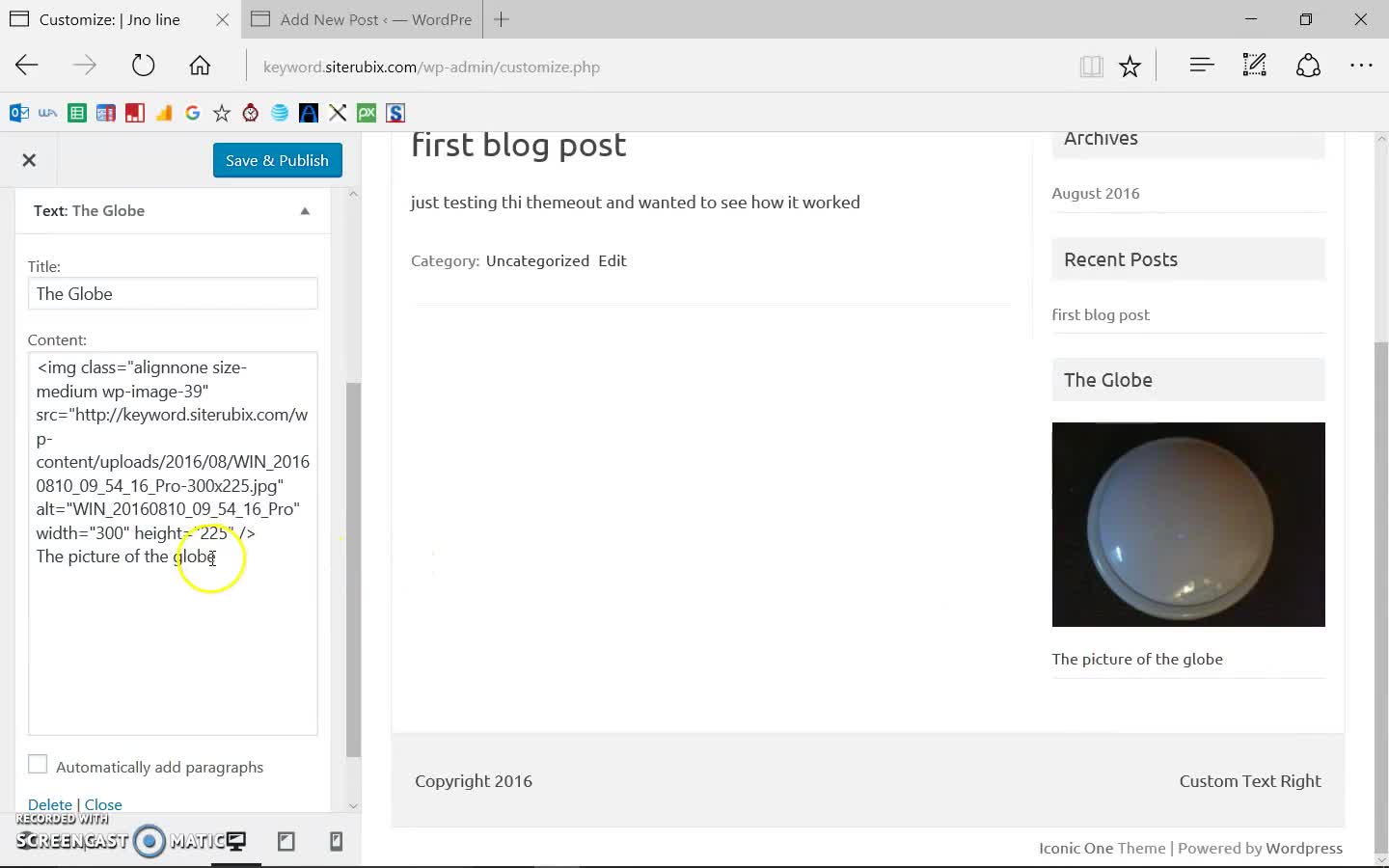This screenshot has width=1389, height=868.
Task: Close the Customizer with X icon
Action: pos(29,160)
